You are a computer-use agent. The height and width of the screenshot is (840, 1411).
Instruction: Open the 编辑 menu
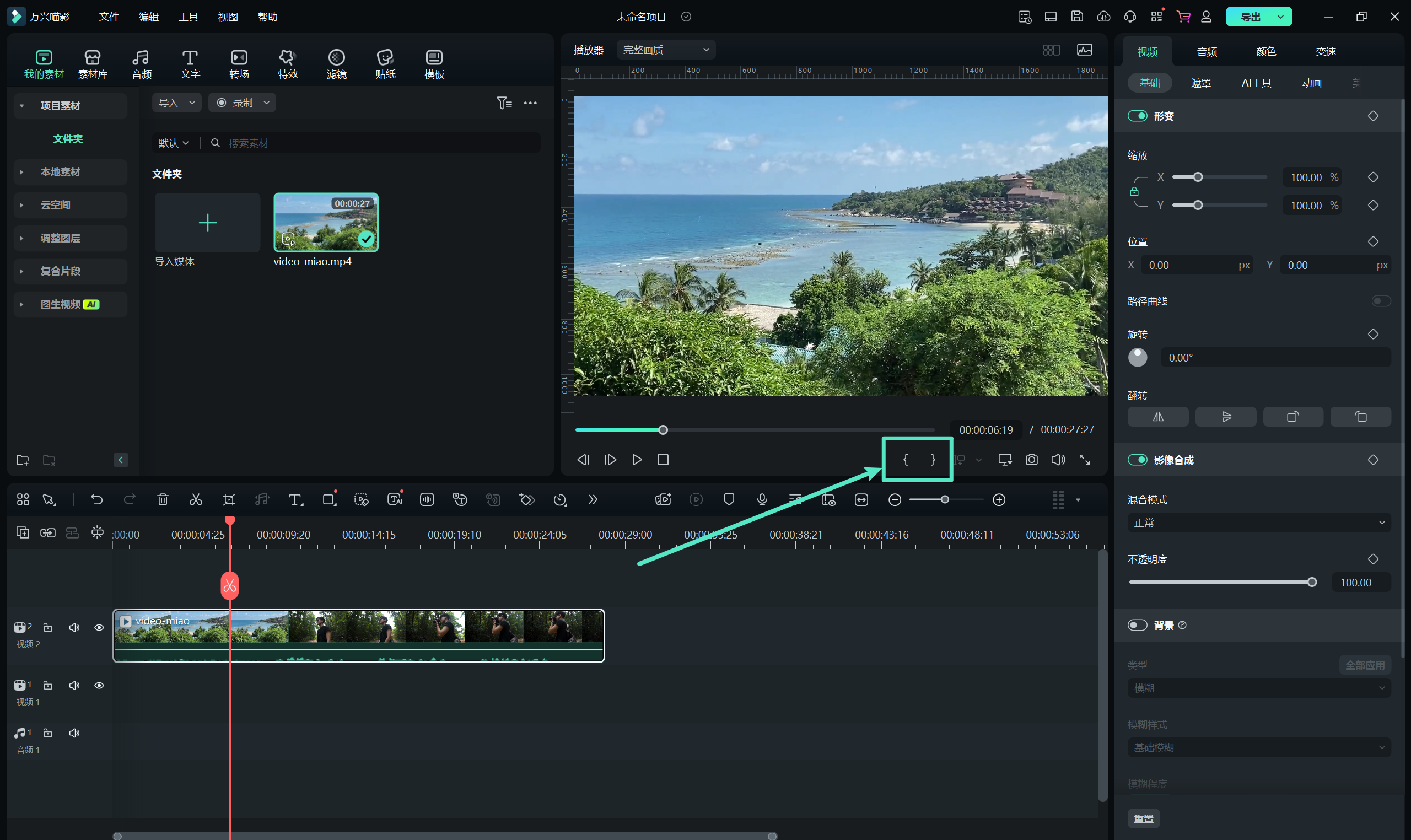tap(148, 17)
